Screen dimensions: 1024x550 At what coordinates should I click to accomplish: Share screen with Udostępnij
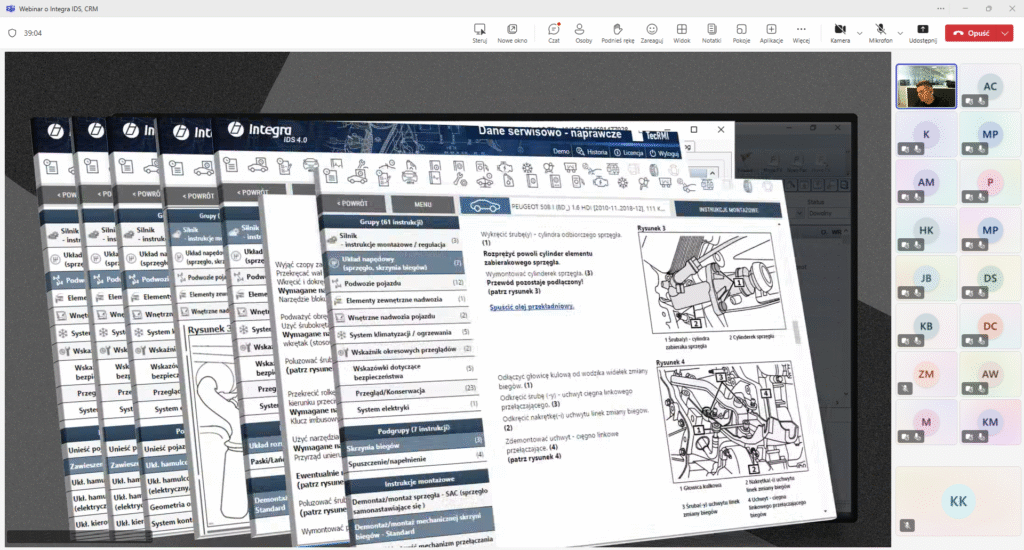click(923, 33)
